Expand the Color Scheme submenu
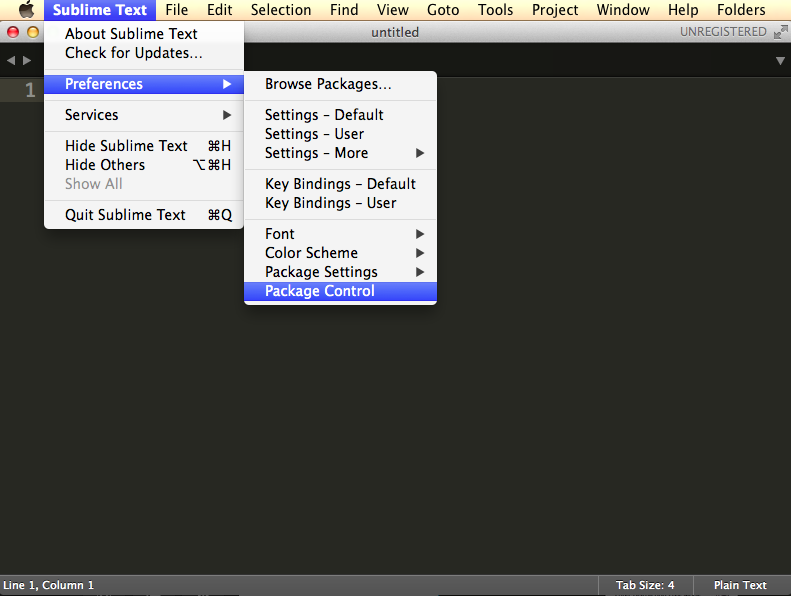 point(341,253)
